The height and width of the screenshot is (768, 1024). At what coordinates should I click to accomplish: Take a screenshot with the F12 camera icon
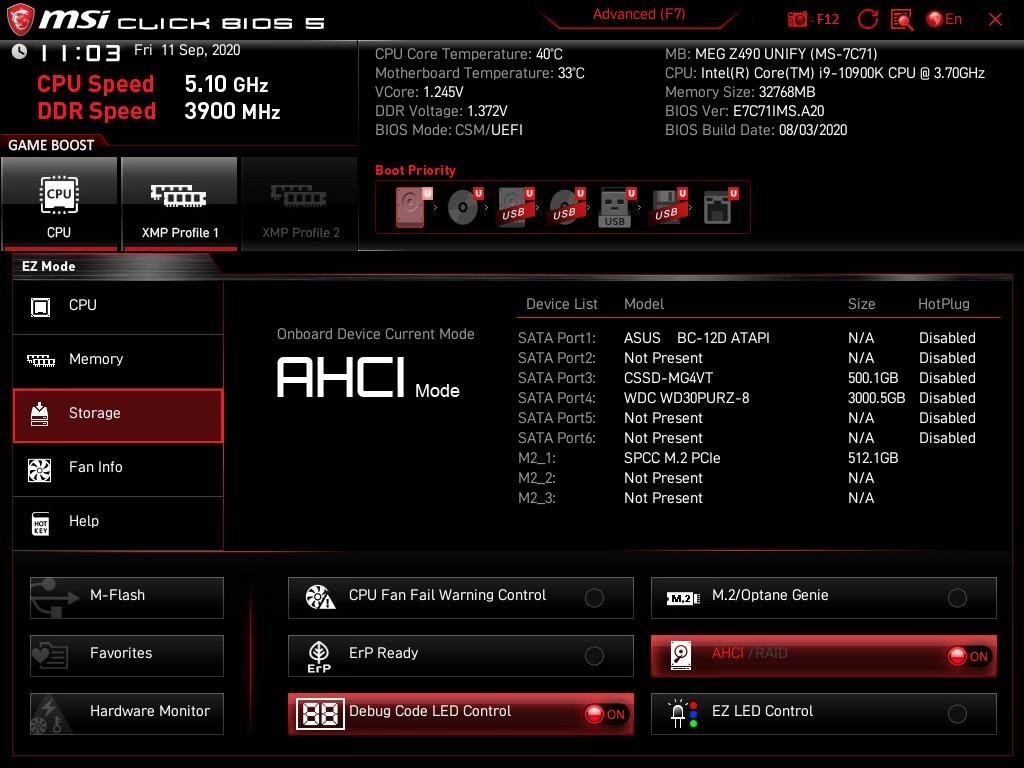797,19
